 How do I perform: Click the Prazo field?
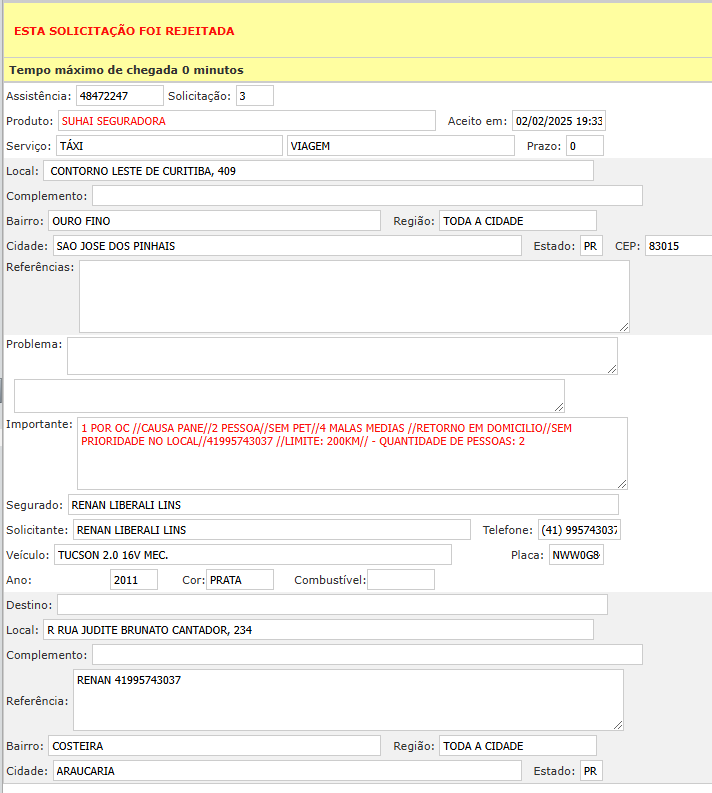tap(584, 146)
